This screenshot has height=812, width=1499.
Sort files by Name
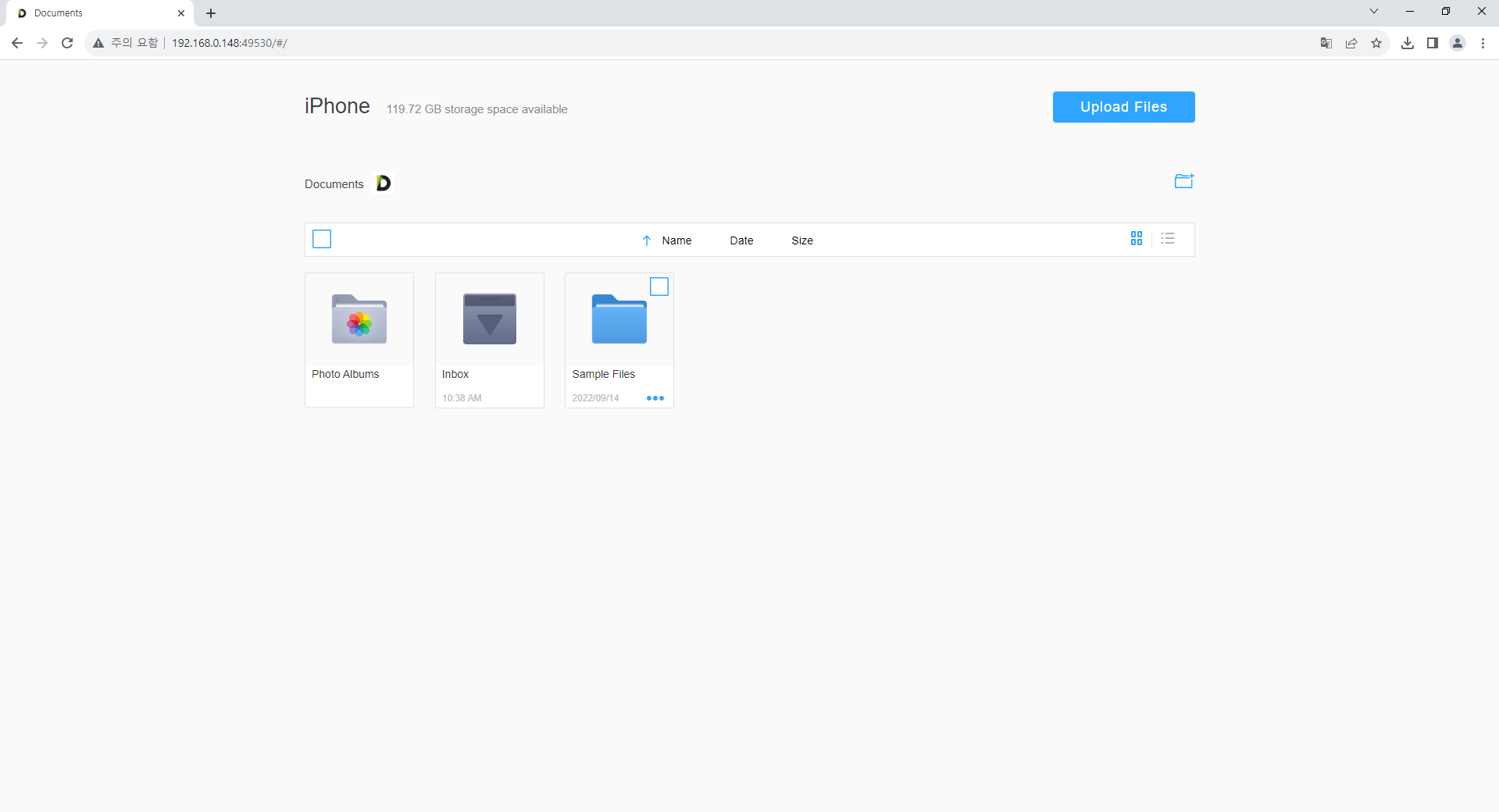point(676,240)
